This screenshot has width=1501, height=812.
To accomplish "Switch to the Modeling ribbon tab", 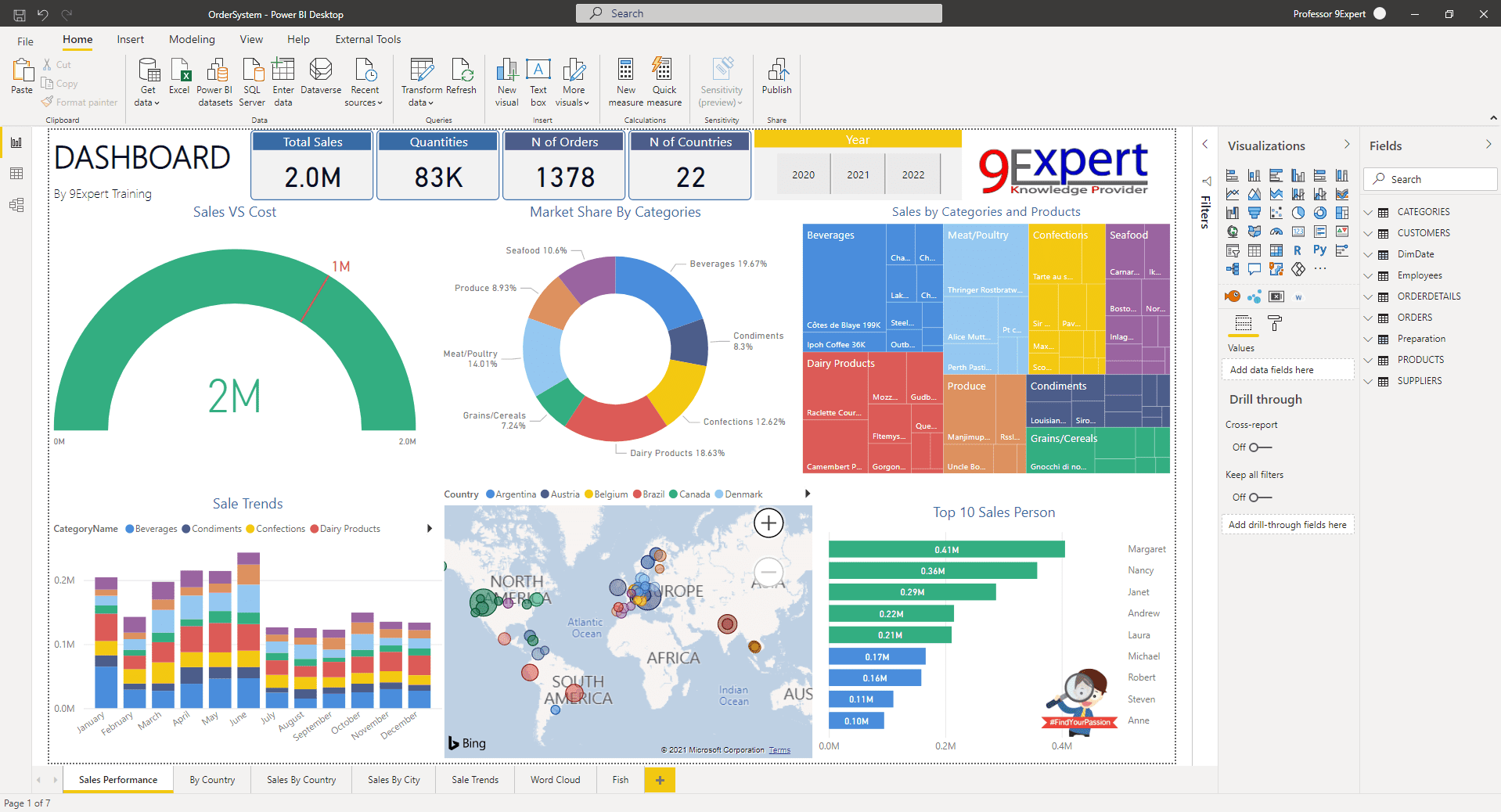I will pyautogui.click(x=191, y=39).
